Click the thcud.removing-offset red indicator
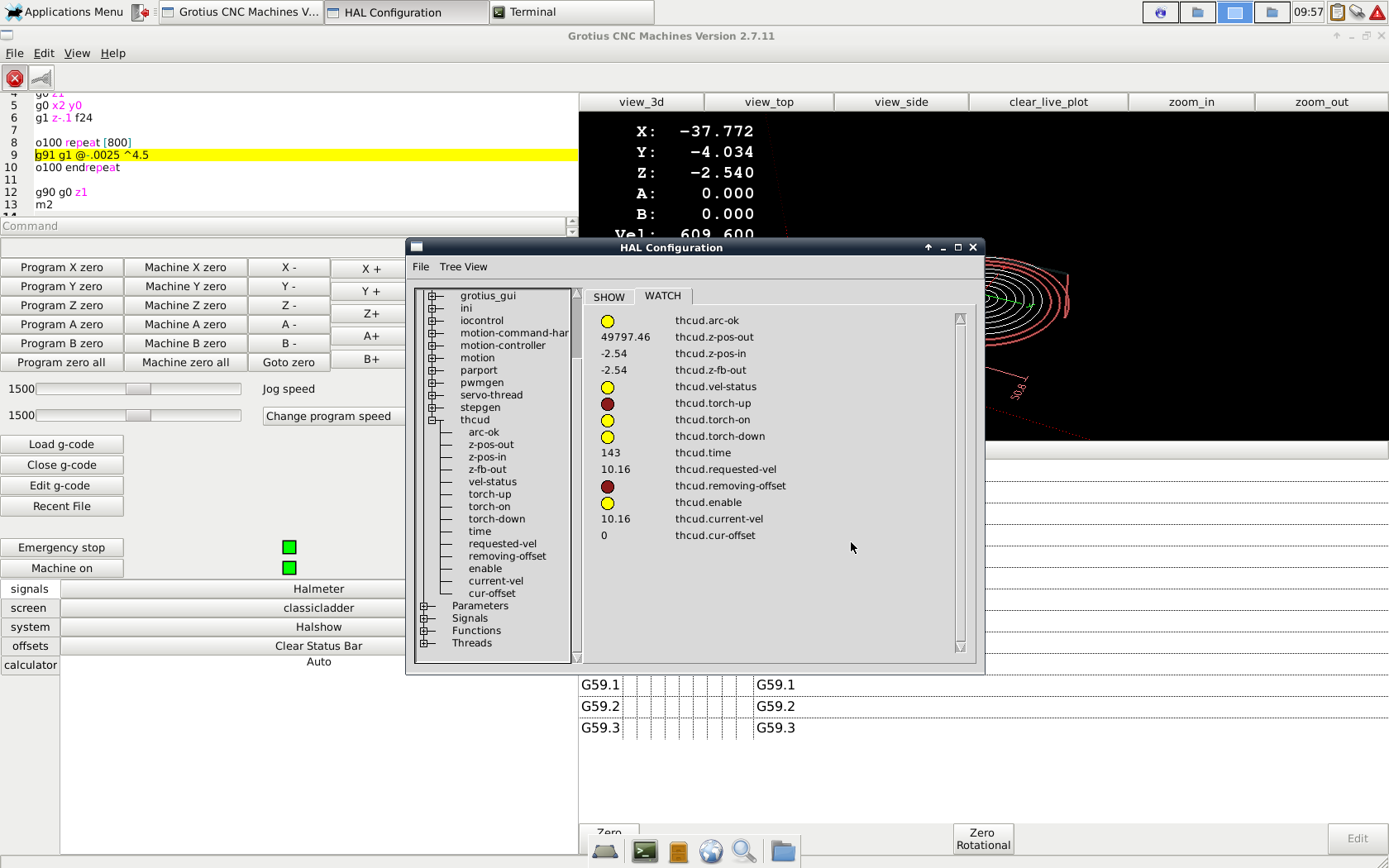The height and width of the screenshot is (868, 1389). click(x=608, y=487)
